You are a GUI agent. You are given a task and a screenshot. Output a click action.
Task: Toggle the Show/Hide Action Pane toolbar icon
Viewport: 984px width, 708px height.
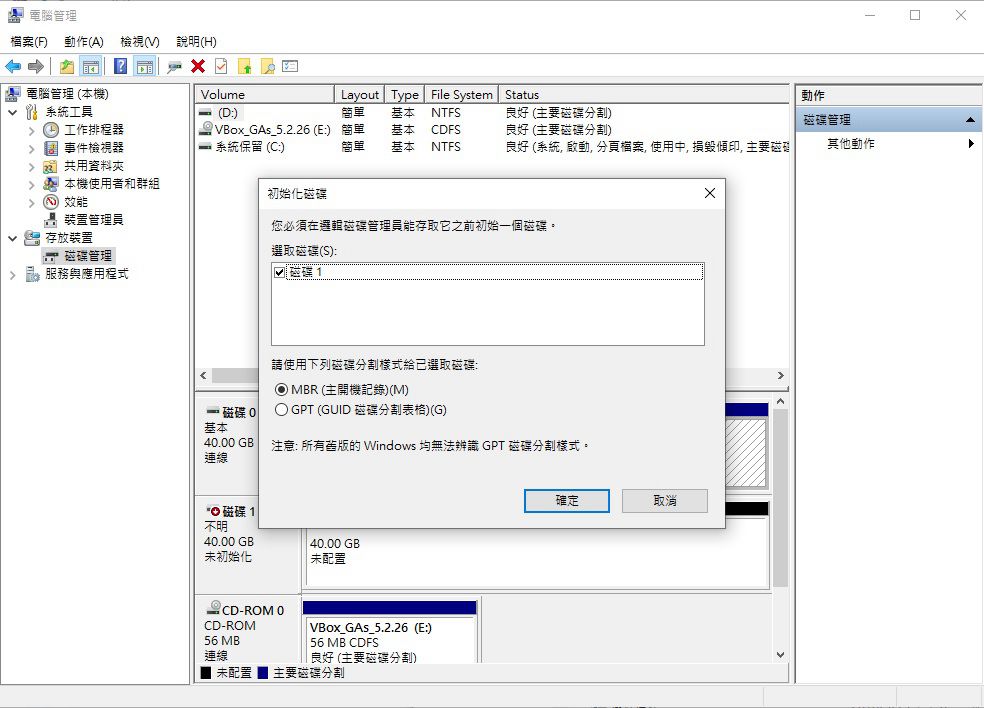[145, 67]
